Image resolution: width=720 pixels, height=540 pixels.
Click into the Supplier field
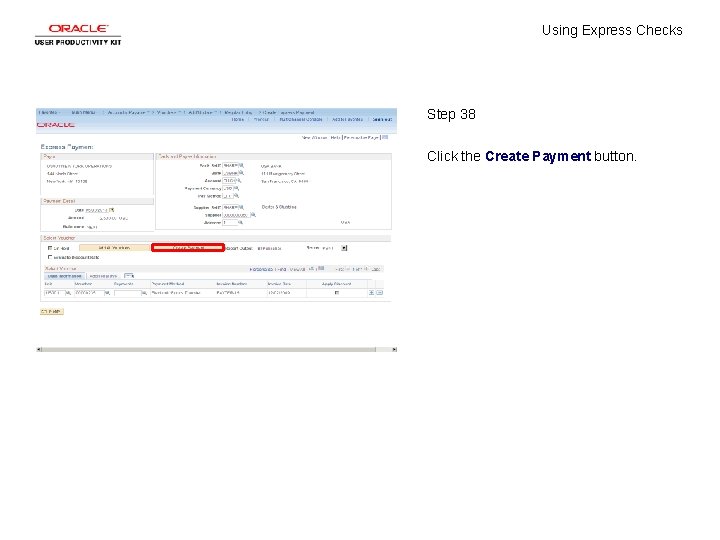236,215
